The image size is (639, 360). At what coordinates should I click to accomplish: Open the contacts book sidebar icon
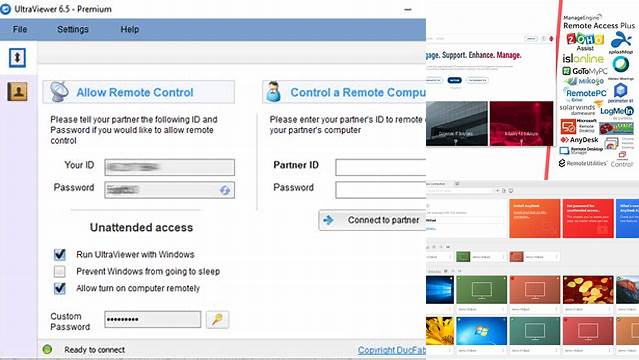click(x=17, y=91)
